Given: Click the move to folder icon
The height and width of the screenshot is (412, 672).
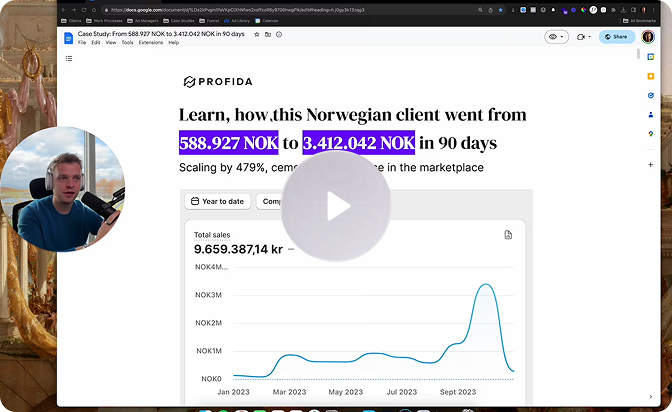Looking at the screenshot, I should [x=268, y=34].
